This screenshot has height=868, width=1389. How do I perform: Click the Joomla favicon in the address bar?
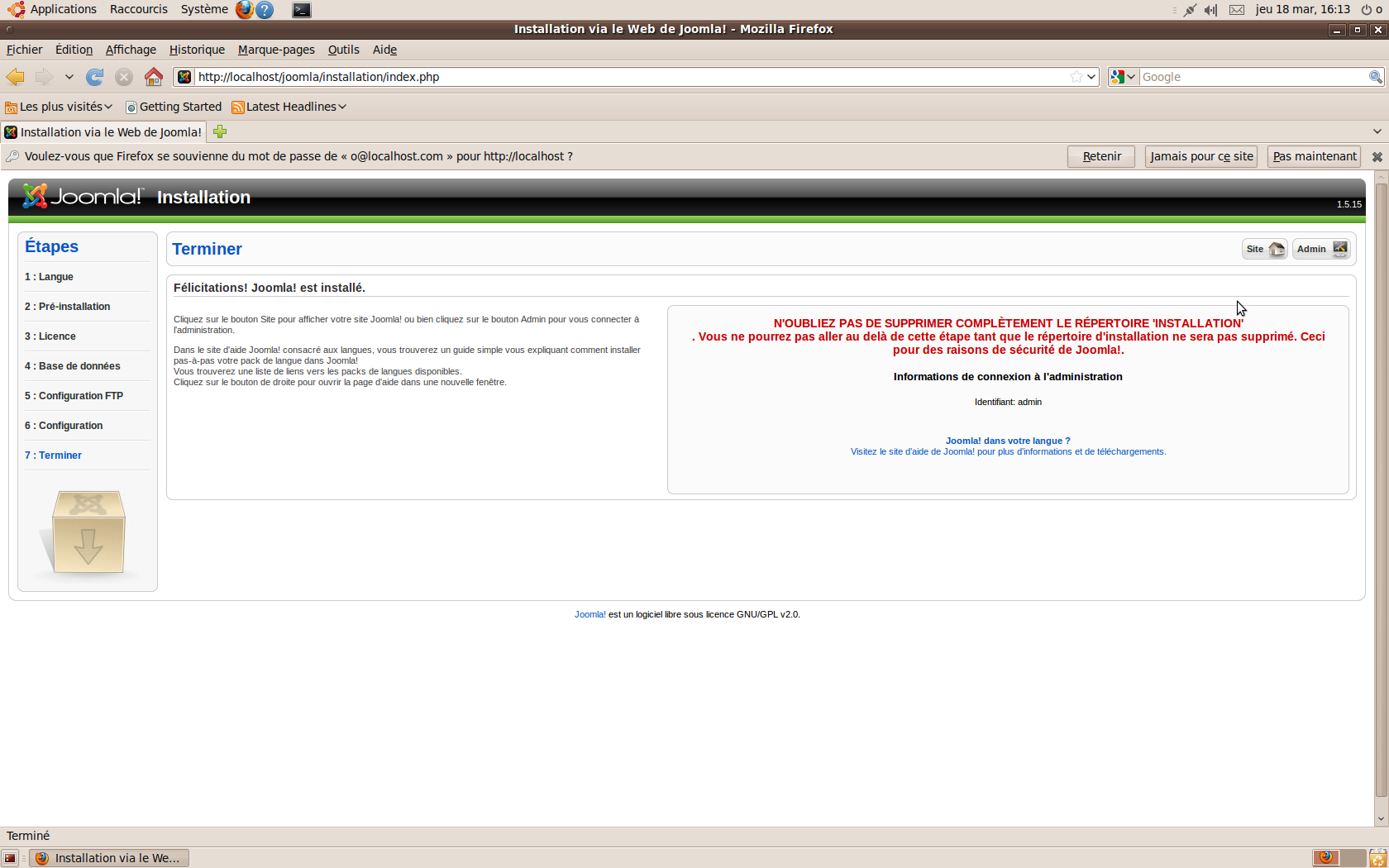[x=184, y=77]
